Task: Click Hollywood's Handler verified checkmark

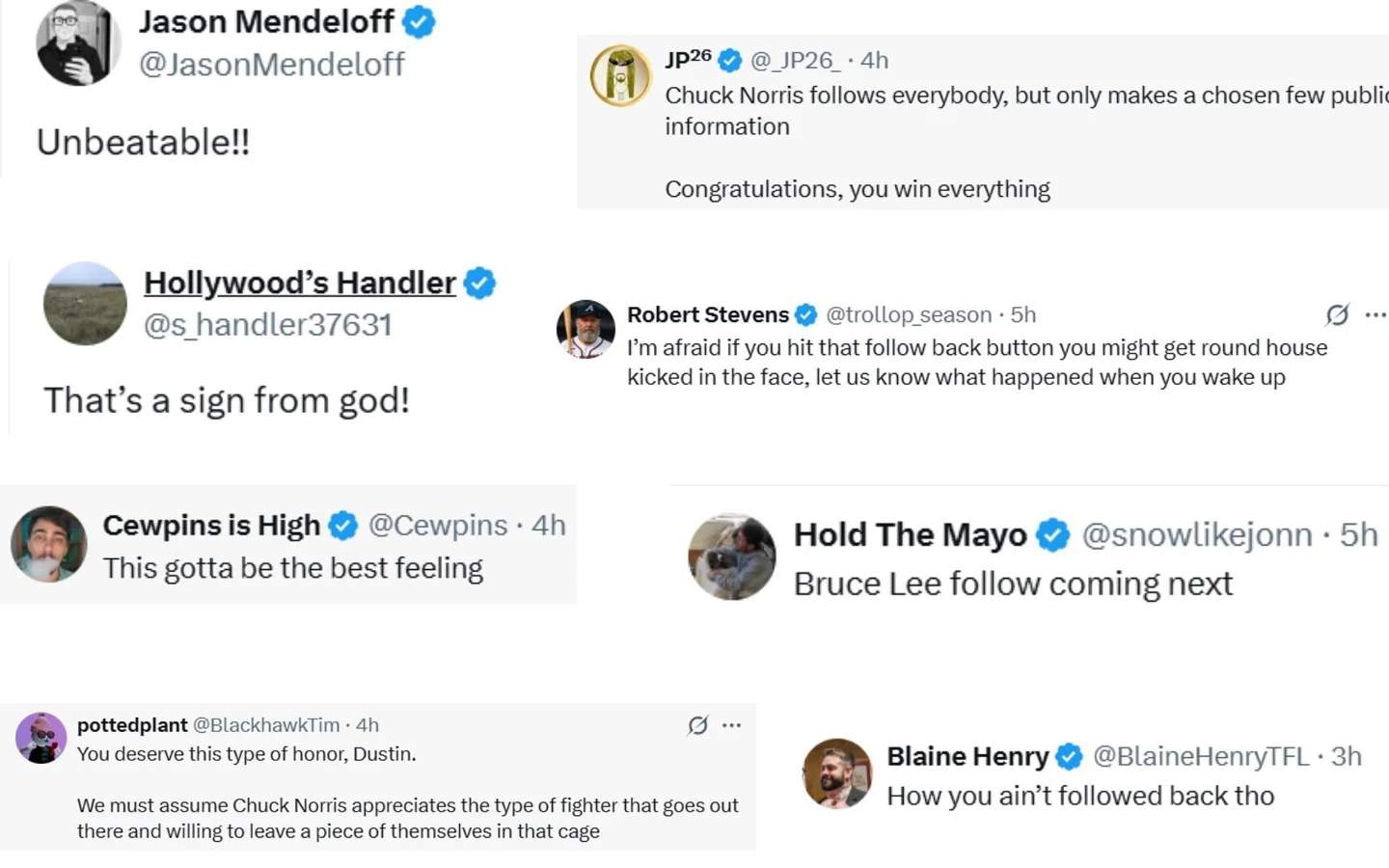Action: point(479,283)
